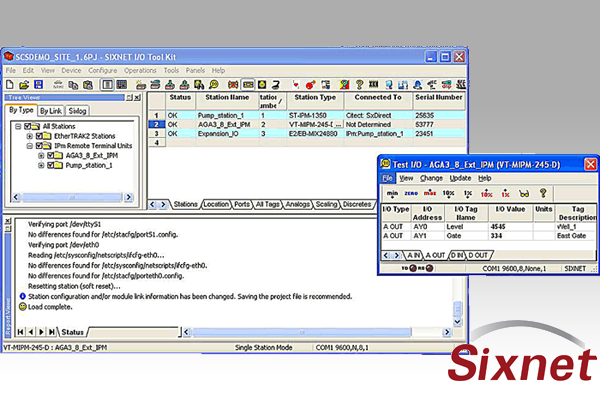
Task: Open the Tools menu
Action: click(171, 70)
